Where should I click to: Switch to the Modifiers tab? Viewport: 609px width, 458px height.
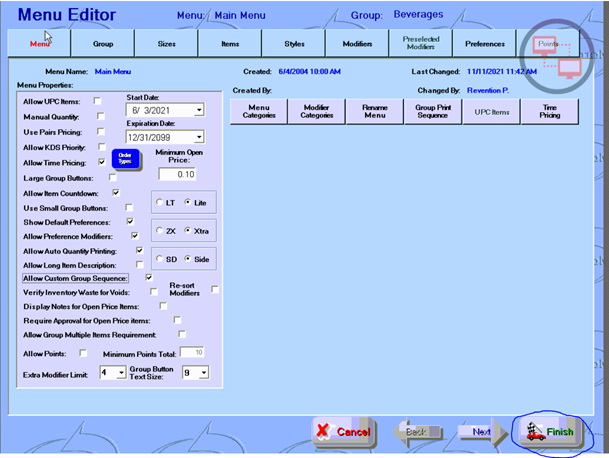click(357, 44)
